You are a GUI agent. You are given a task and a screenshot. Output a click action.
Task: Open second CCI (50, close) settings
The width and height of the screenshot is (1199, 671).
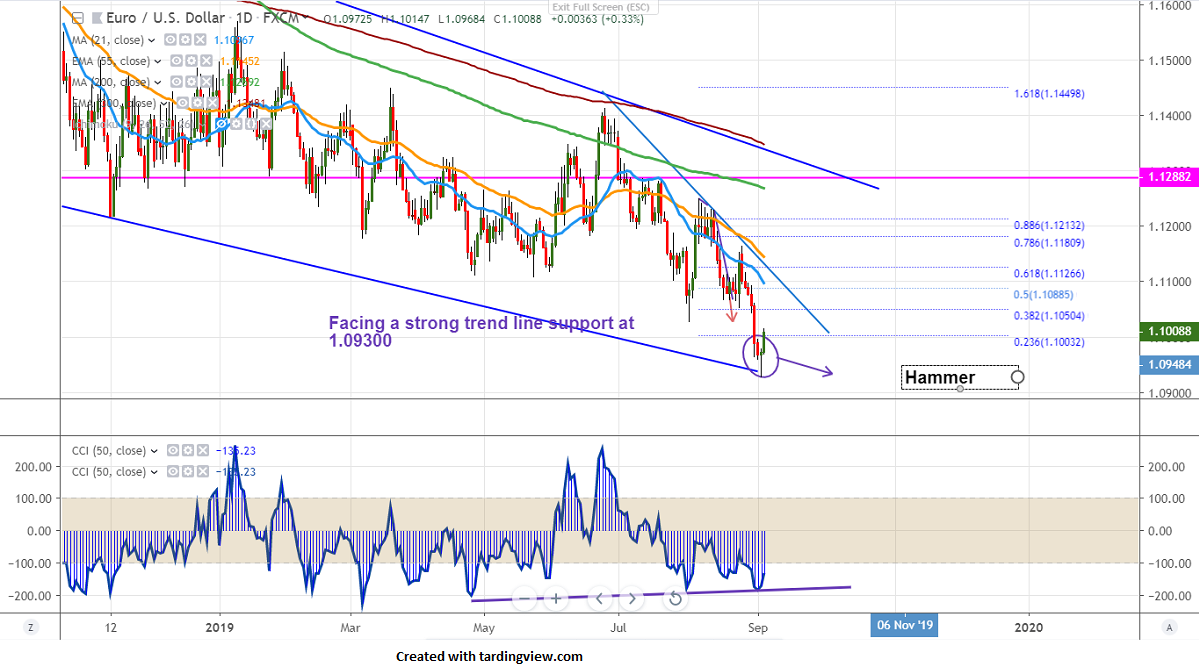[188, 472]
